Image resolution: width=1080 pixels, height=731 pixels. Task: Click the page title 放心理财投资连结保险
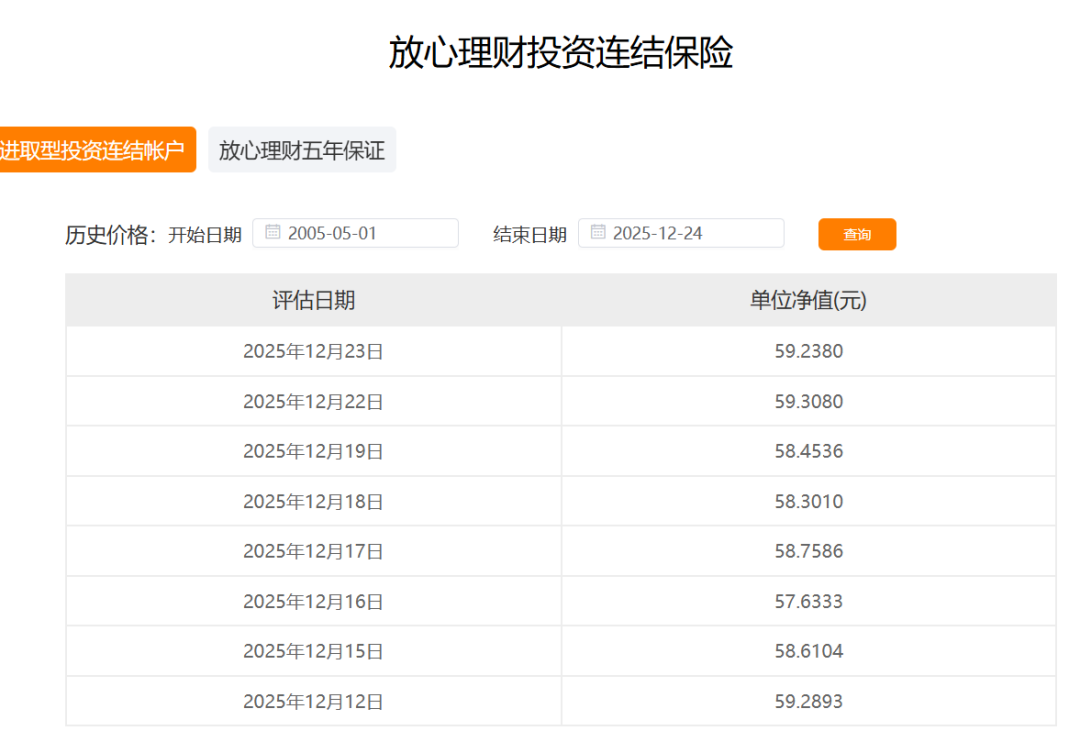(560, 53)
